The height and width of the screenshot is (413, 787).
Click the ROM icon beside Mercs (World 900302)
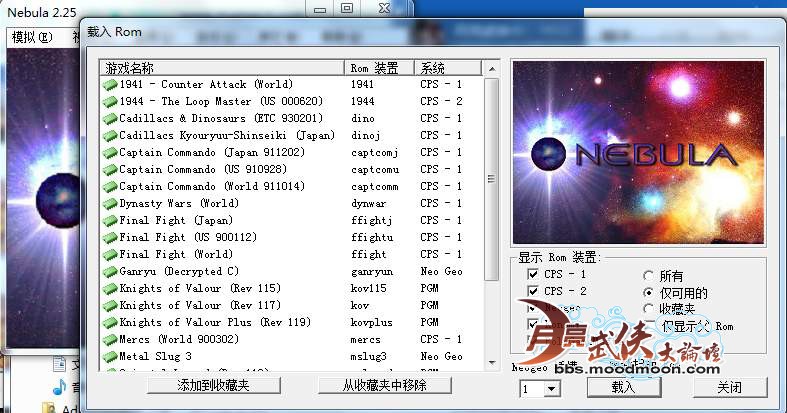(110, 340)
